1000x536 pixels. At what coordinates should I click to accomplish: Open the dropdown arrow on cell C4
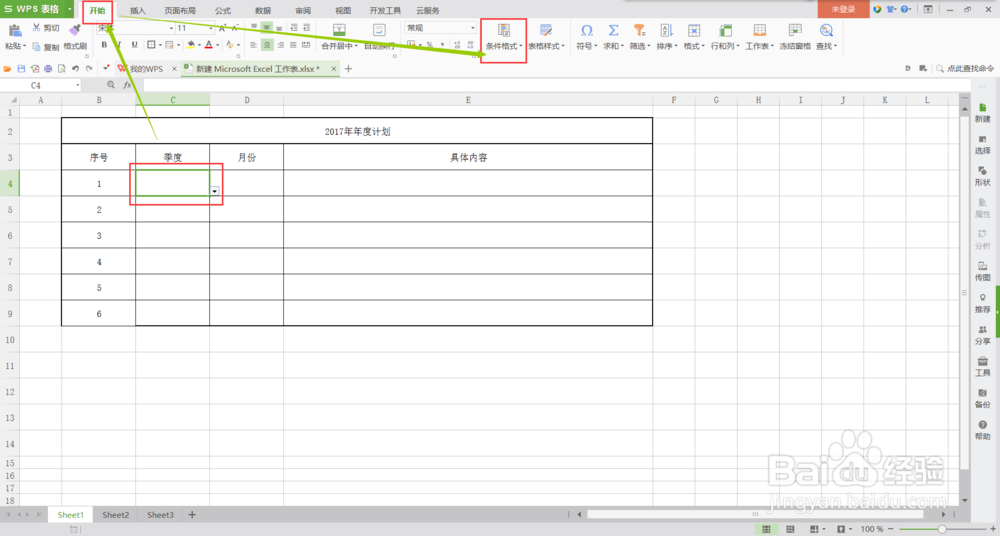tap(215, 191)
